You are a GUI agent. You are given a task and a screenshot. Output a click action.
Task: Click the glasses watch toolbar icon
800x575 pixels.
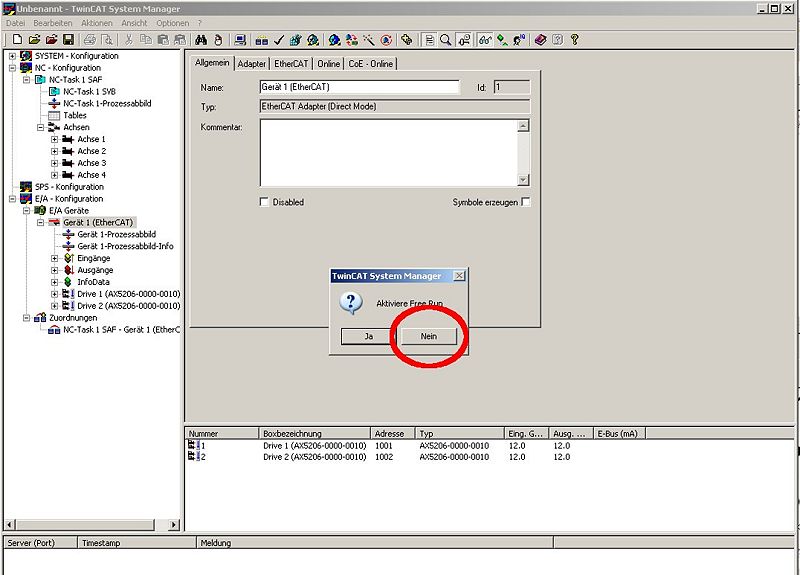coord(485,40)
